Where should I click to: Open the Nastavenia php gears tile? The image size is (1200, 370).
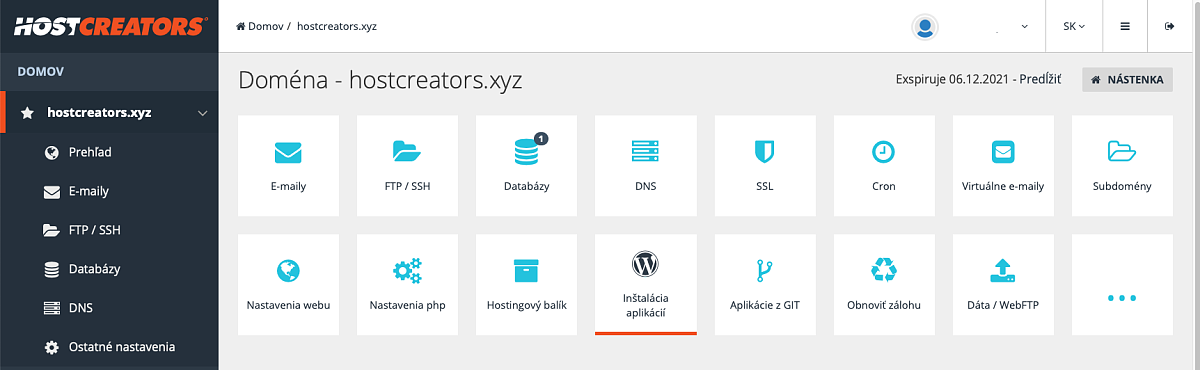(407, 284)
